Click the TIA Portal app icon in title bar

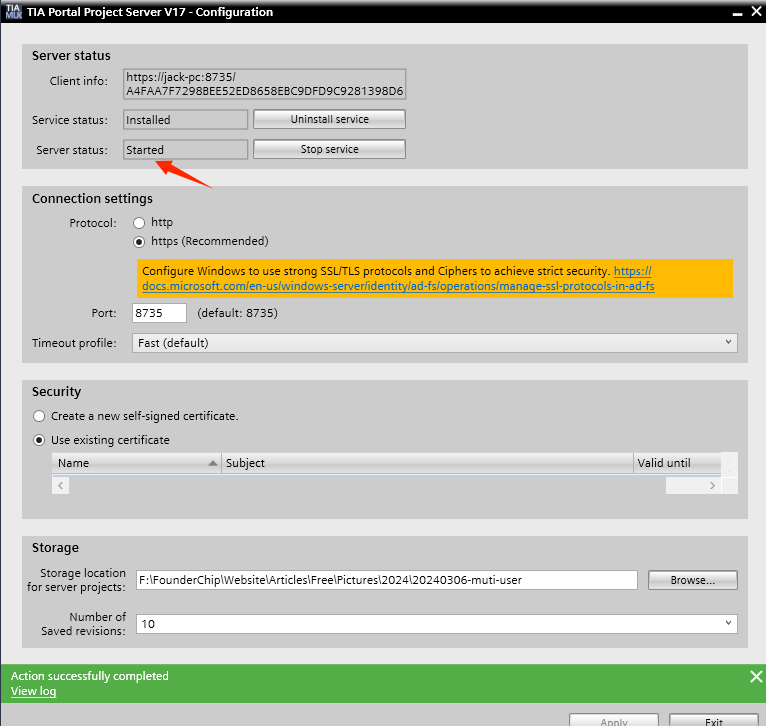coord(14,12)
